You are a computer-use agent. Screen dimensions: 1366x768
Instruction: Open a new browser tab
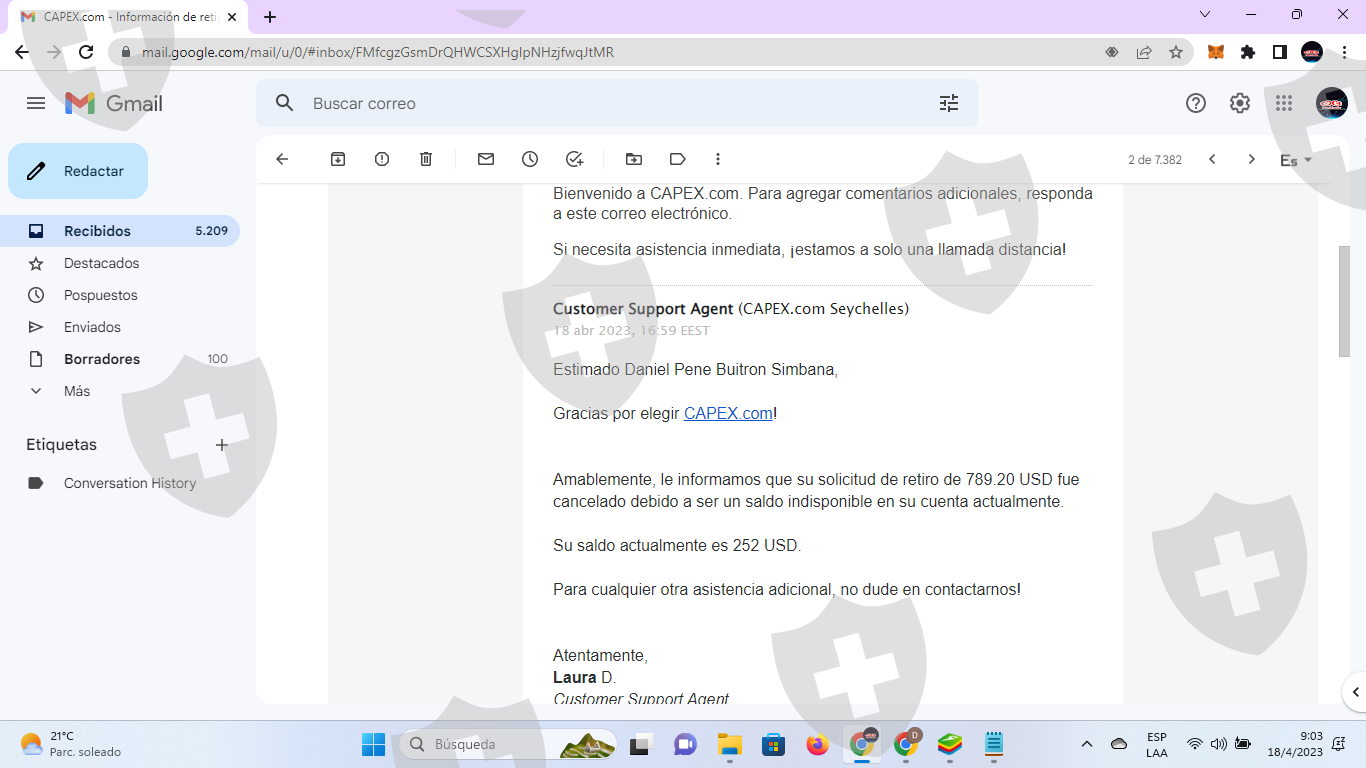tap(270, 17)
